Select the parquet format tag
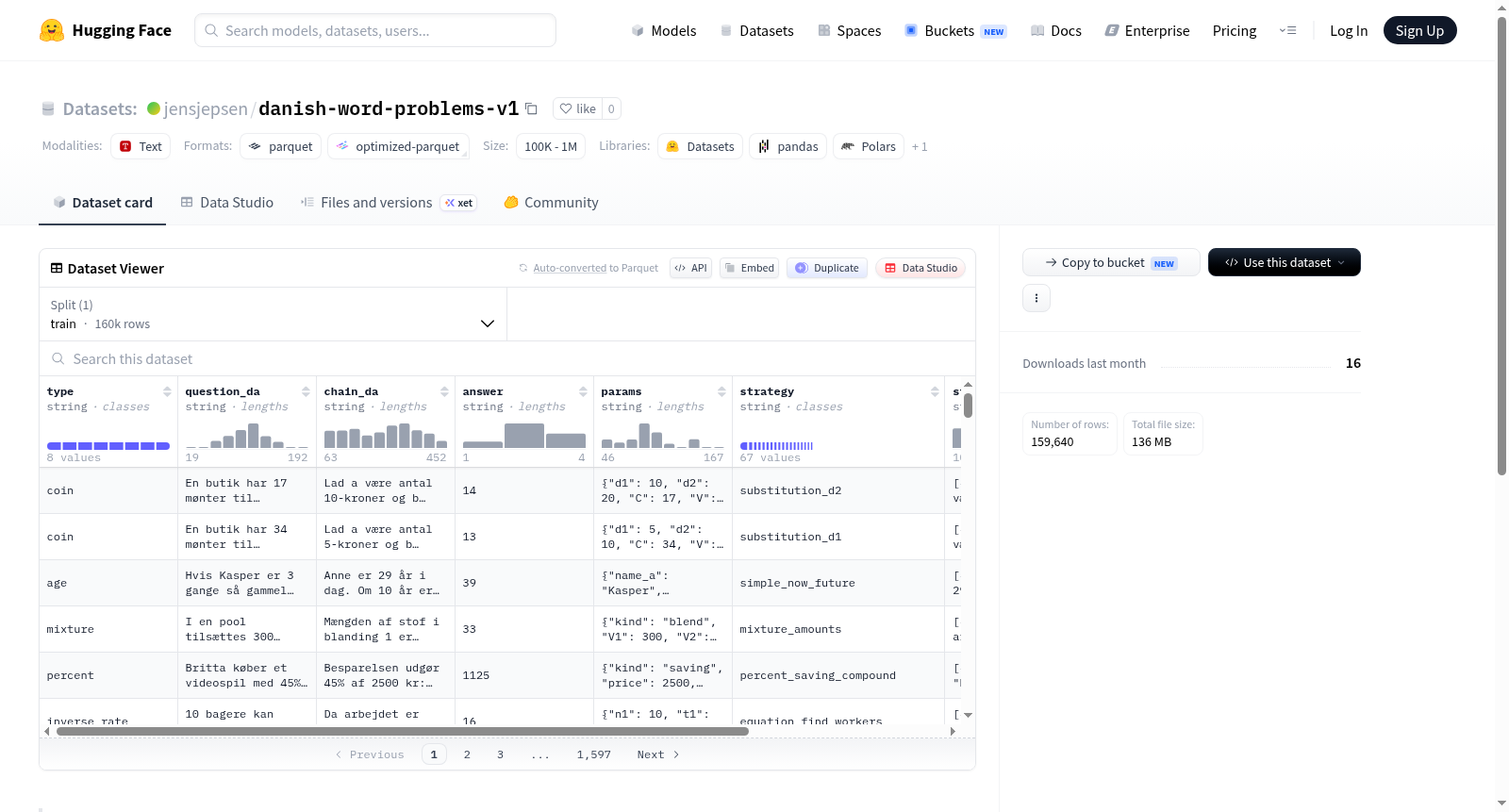The width and height of the screenshot is (1509, 812). point(280,146)
